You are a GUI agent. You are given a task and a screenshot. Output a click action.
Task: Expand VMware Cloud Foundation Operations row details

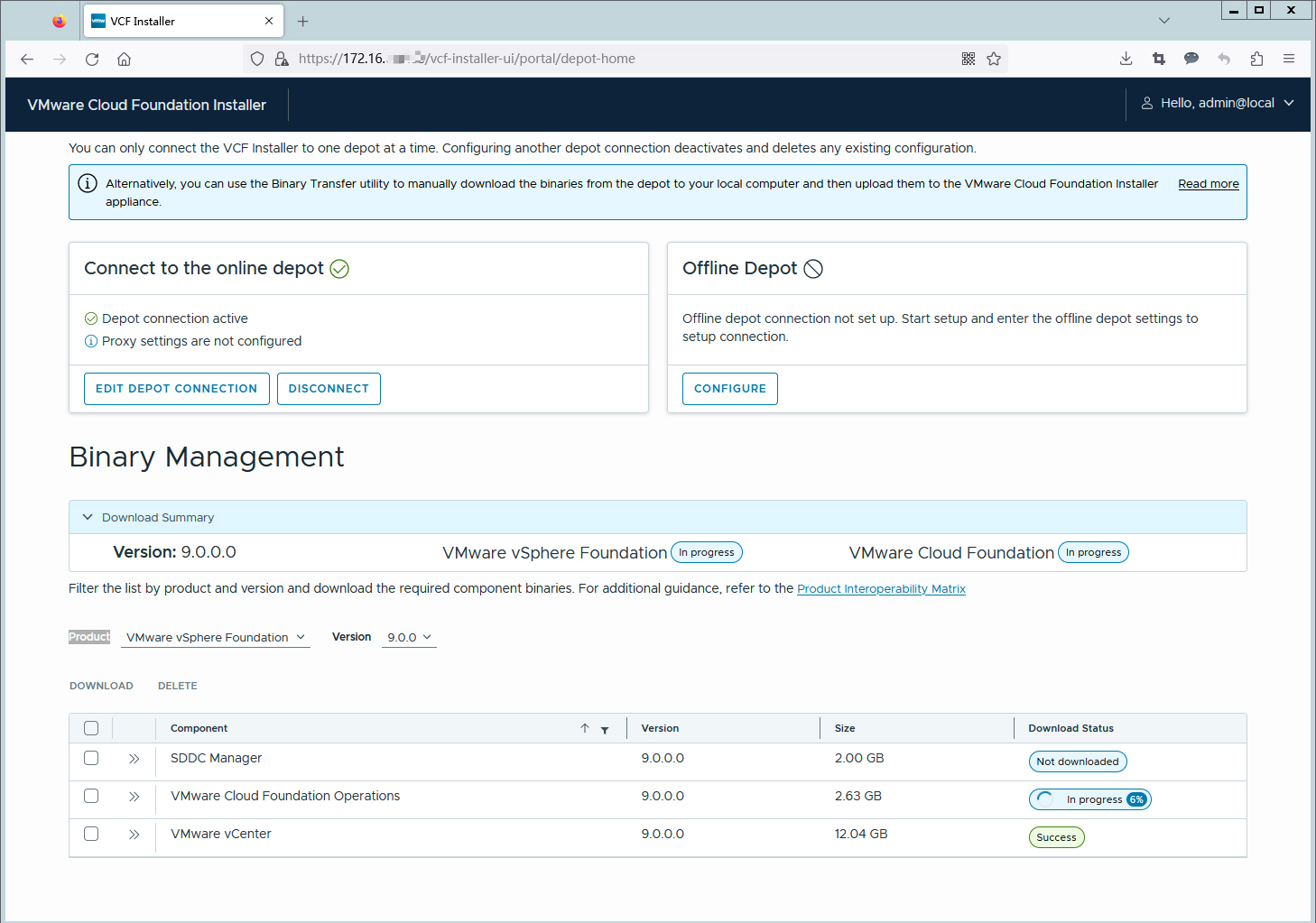coord(134,796)
